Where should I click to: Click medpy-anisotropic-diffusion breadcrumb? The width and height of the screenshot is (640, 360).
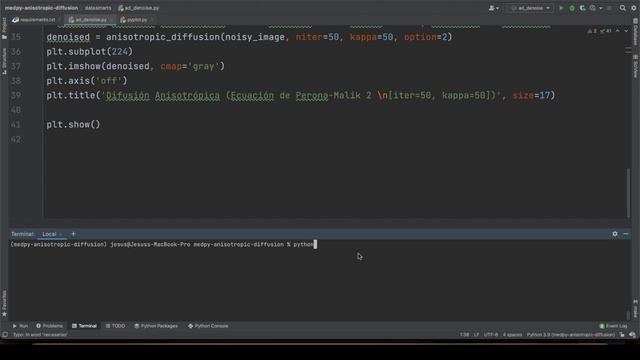point(41,8)
